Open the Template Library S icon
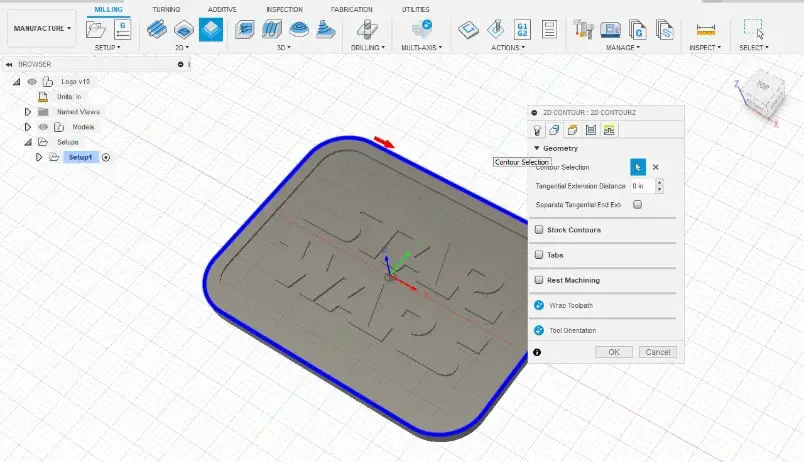This screenshot has width=804, height=462. click(665, 29)
